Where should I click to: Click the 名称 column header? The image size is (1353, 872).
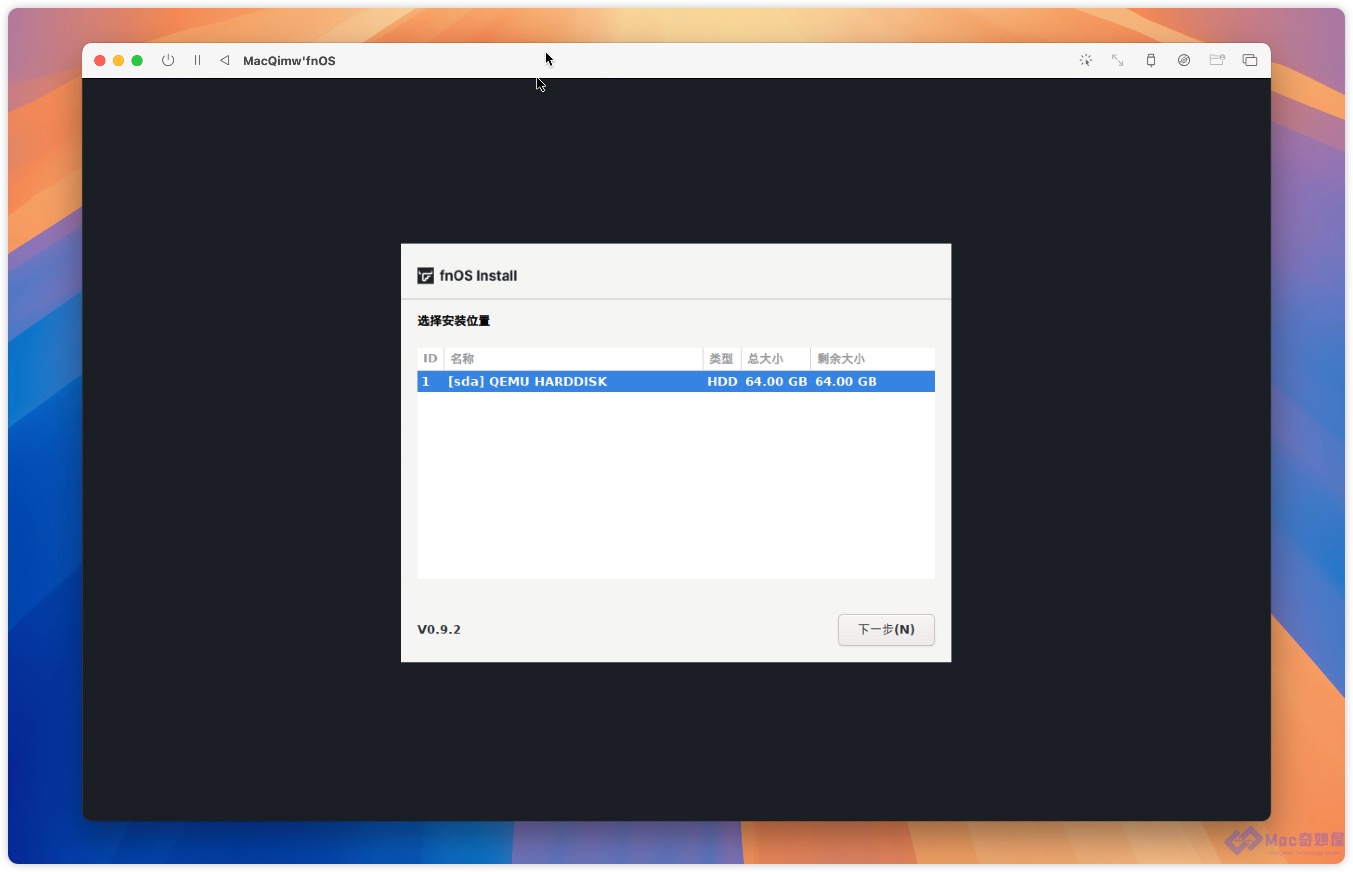(573, 358)
